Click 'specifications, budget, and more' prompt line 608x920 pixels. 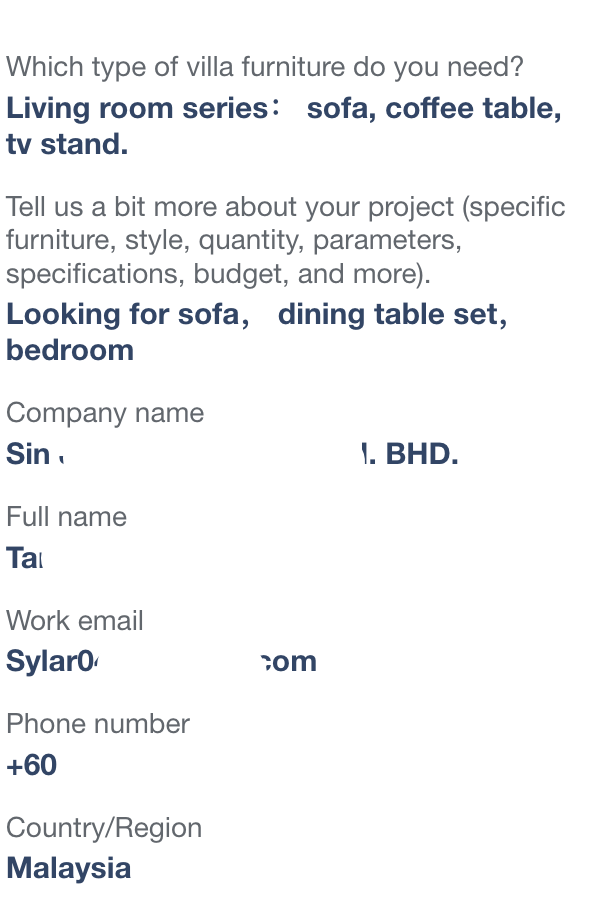218,274
